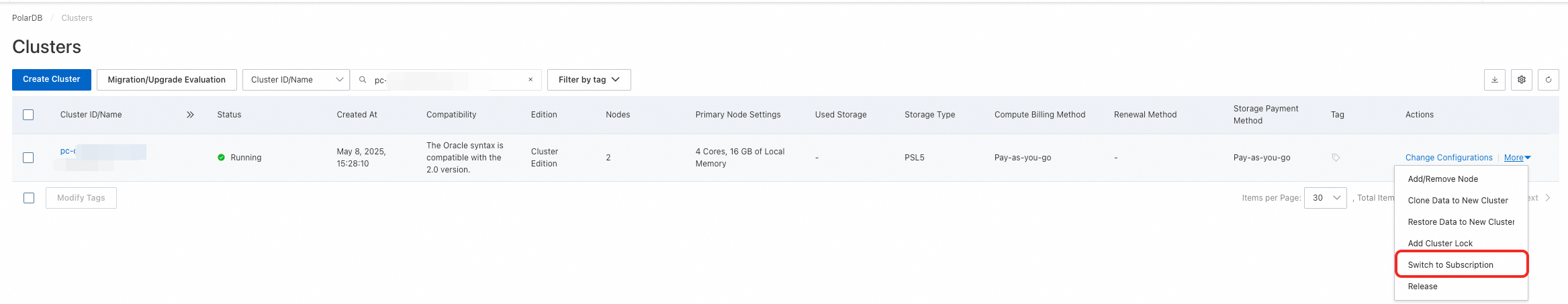1568x304 pixels.
Task: Open the Items per Page dropdown
Action: pyautogui.click(x=1325, y=198)
